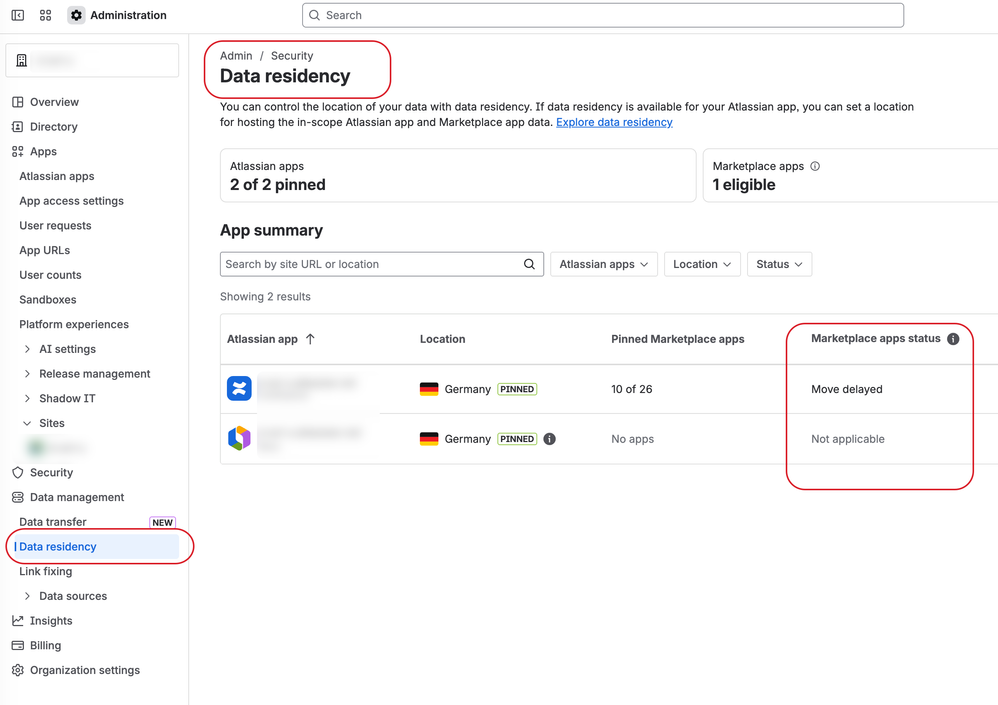Click the 10 of 26 pinned apps value
This screenshot has width=998, height=705.
631,389
